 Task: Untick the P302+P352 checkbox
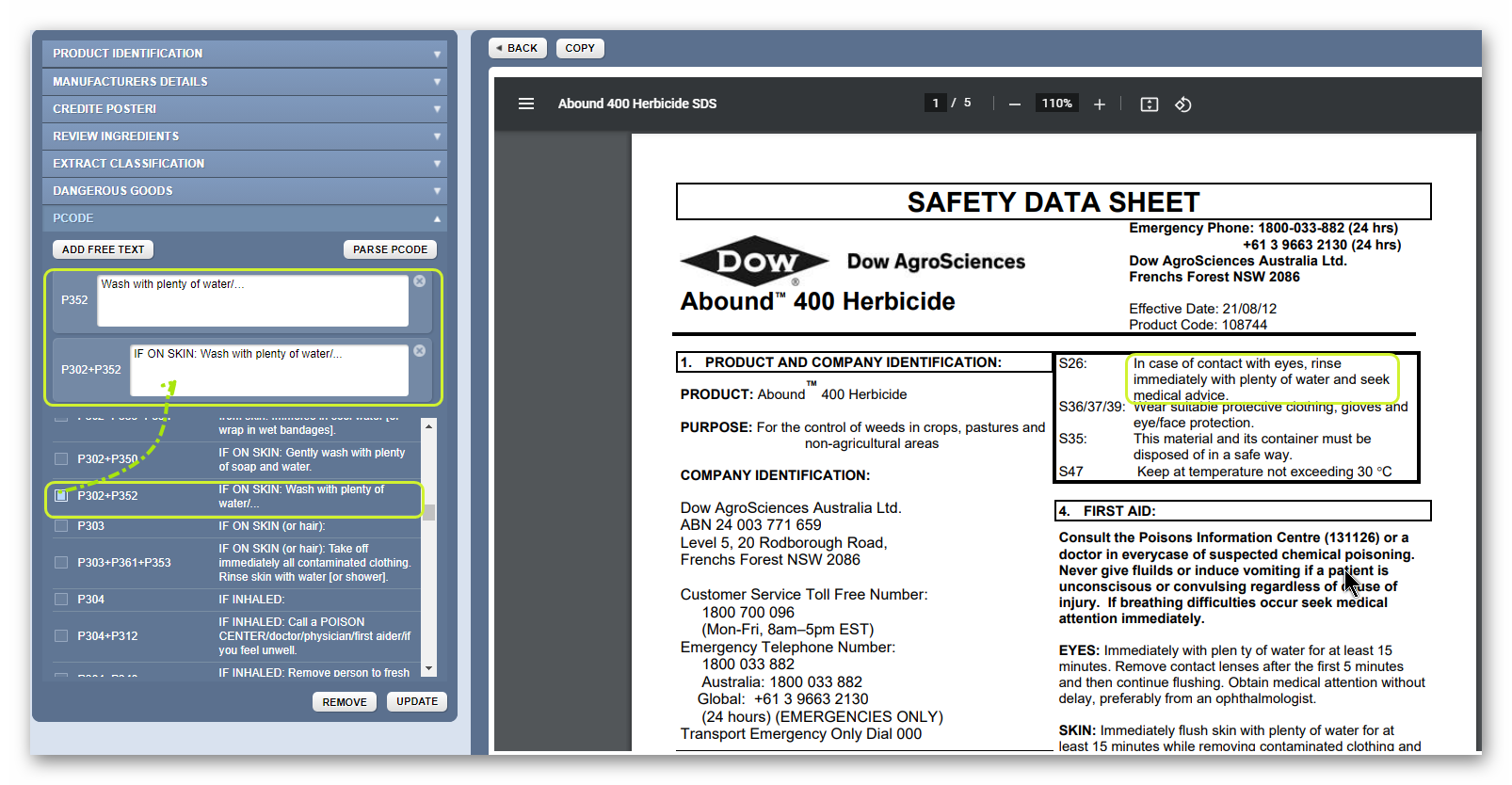tap(61, 495)
